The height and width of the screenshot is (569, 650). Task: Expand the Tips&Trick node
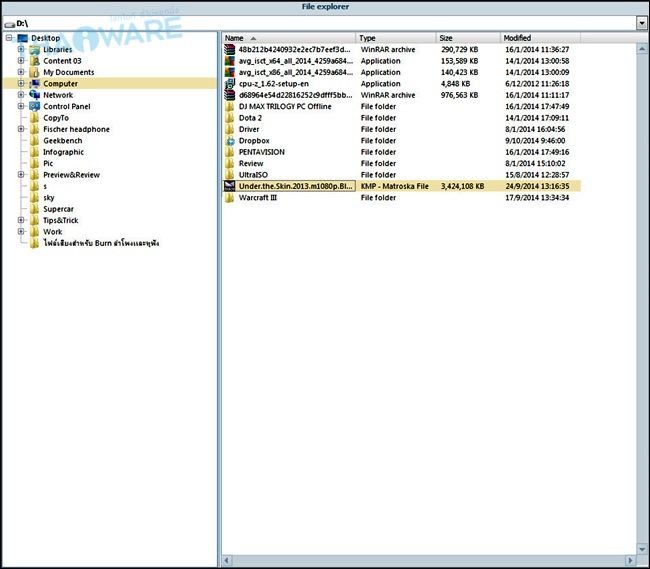coord(21,220)
